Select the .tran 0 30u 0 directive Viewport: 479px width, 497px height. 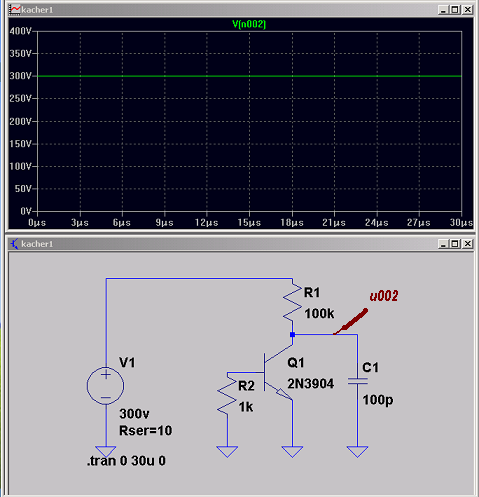[x=126, y=461]
